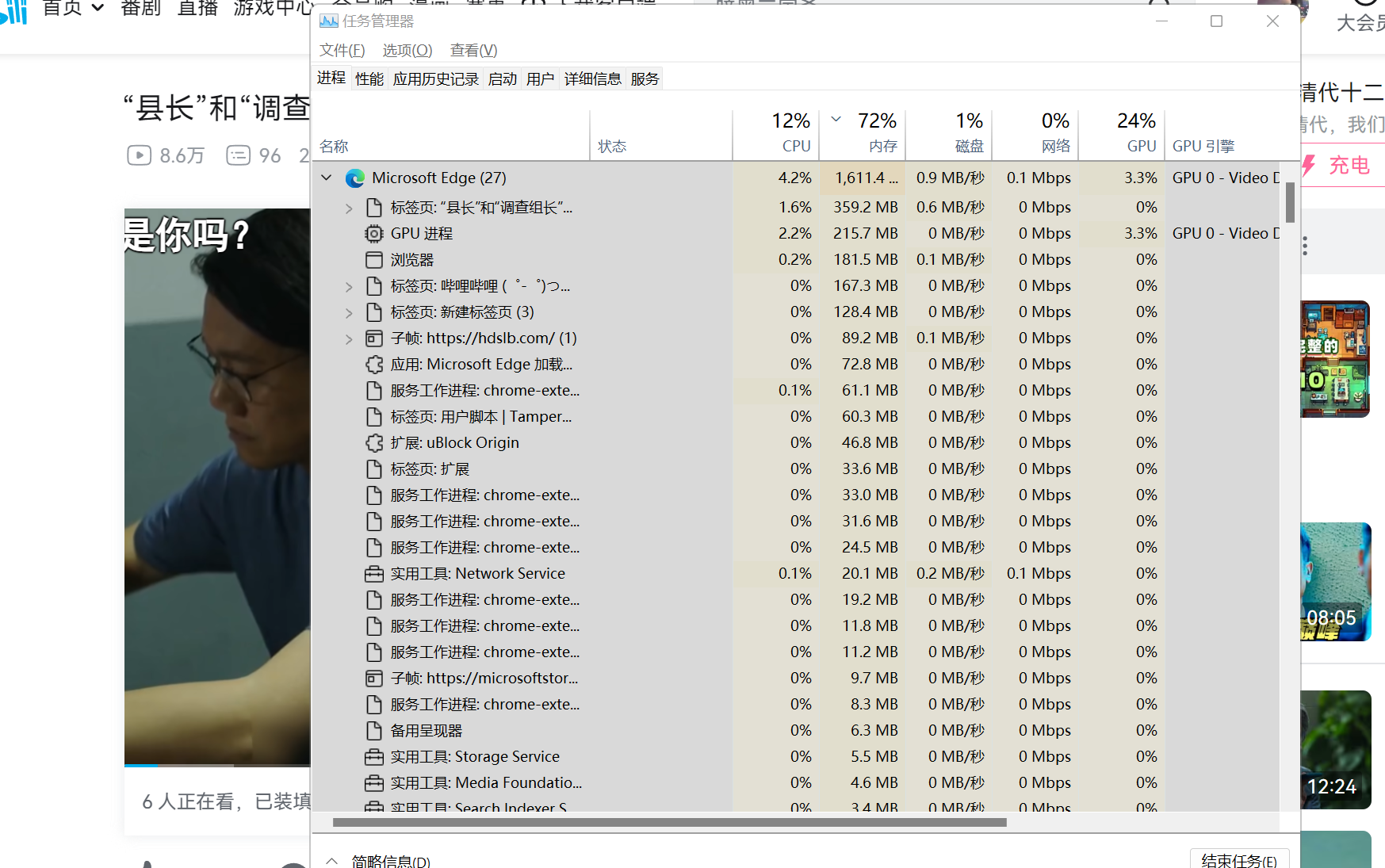Switch to the 启动 tab
The image size is (1385, 868).
(x=503, y=79)
